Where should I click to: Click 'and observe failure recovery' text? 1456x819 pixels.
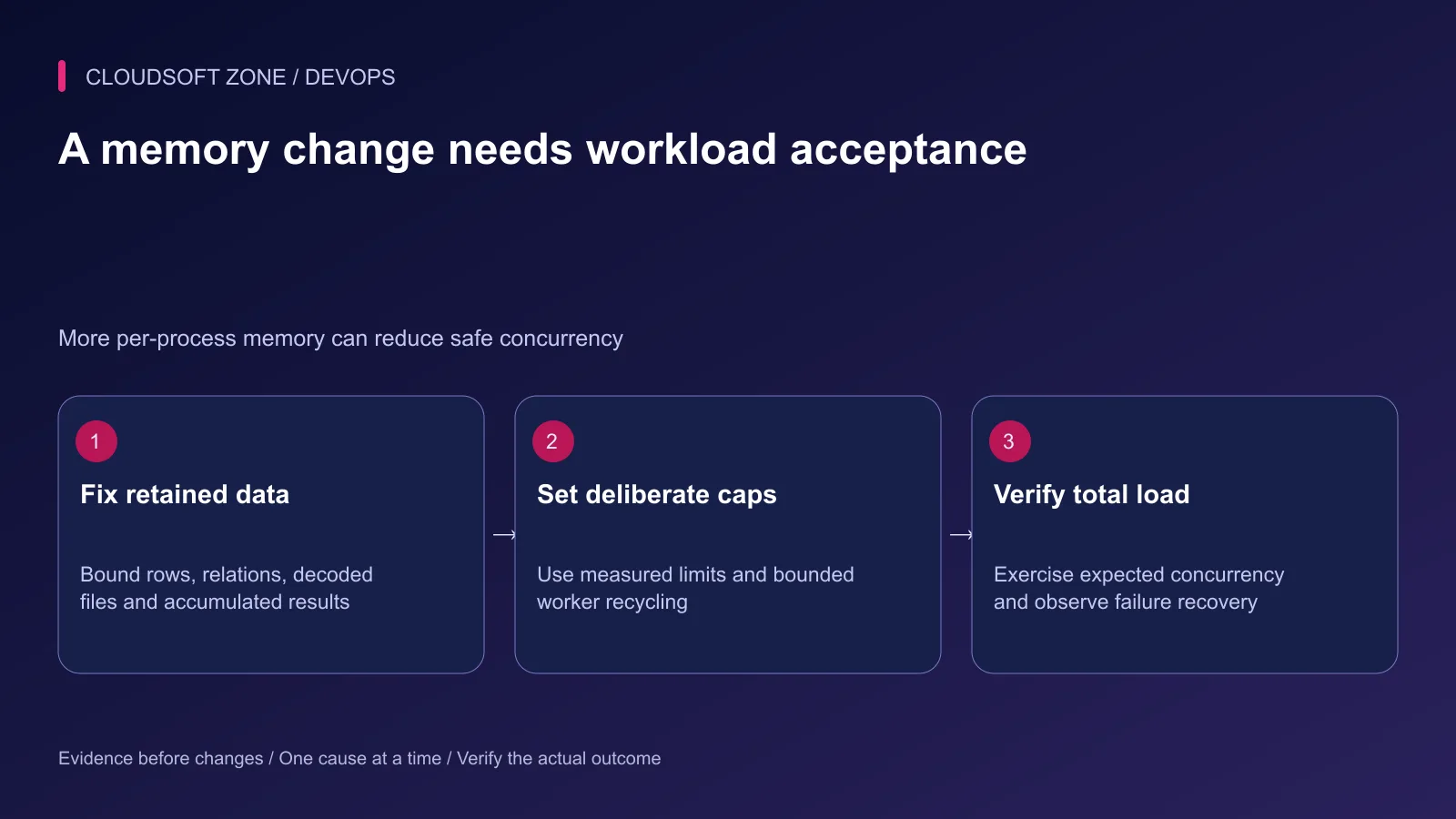click(x=1126, y=602)
